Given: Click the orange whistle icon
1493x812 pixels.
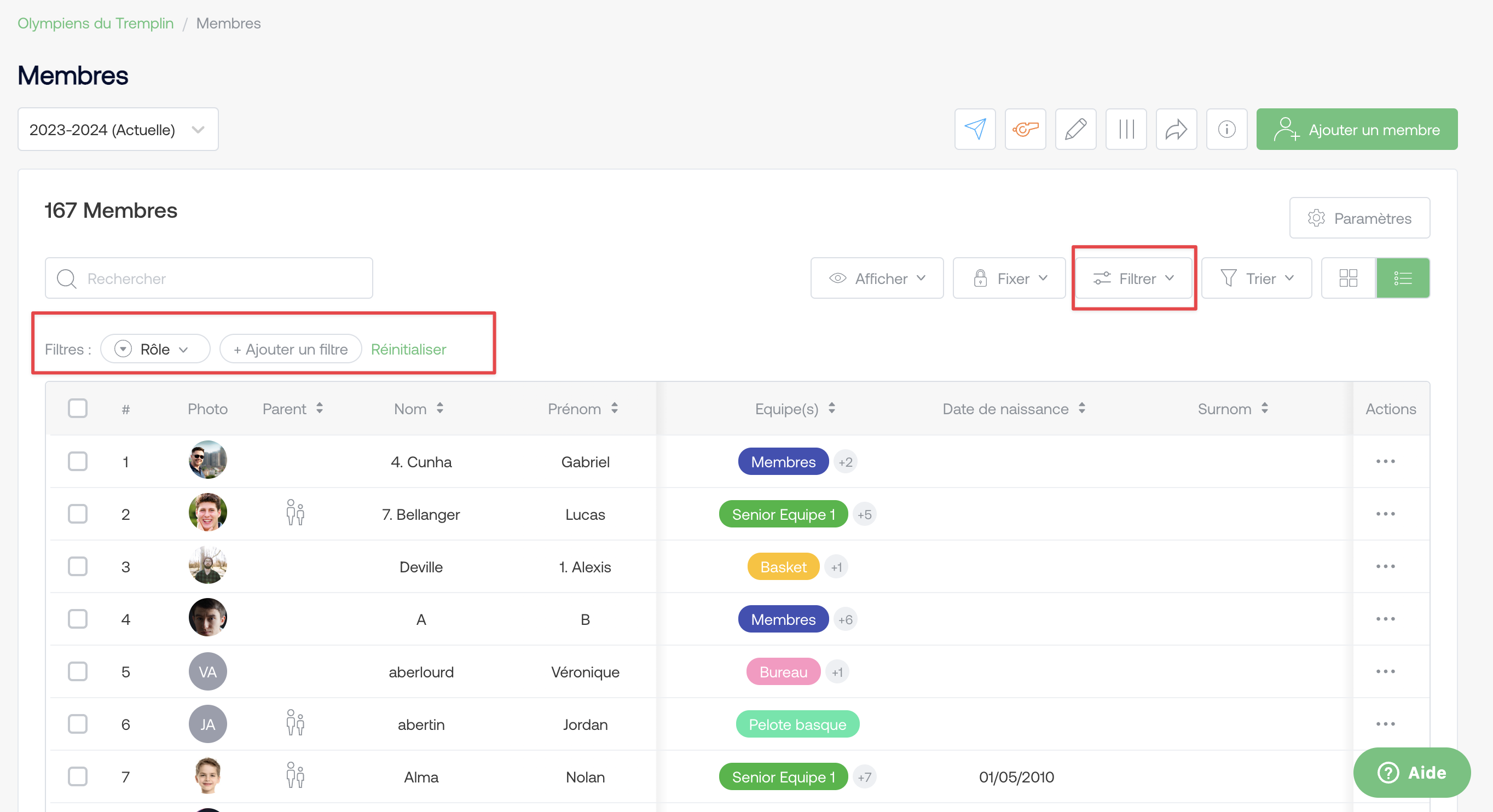Looking at the screenshot, I should (x=1025, y=129).
